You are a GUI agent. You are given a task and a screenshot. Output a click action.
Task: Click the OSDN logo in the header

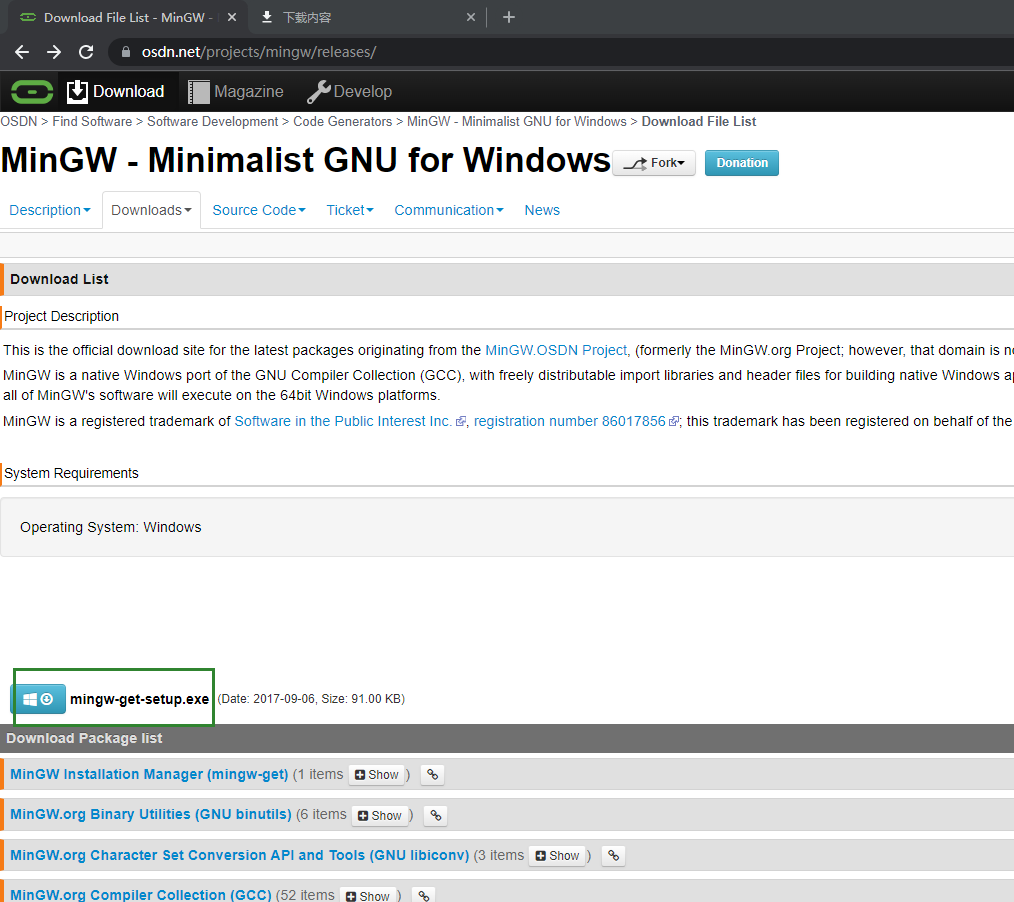[x=31, y=91]
